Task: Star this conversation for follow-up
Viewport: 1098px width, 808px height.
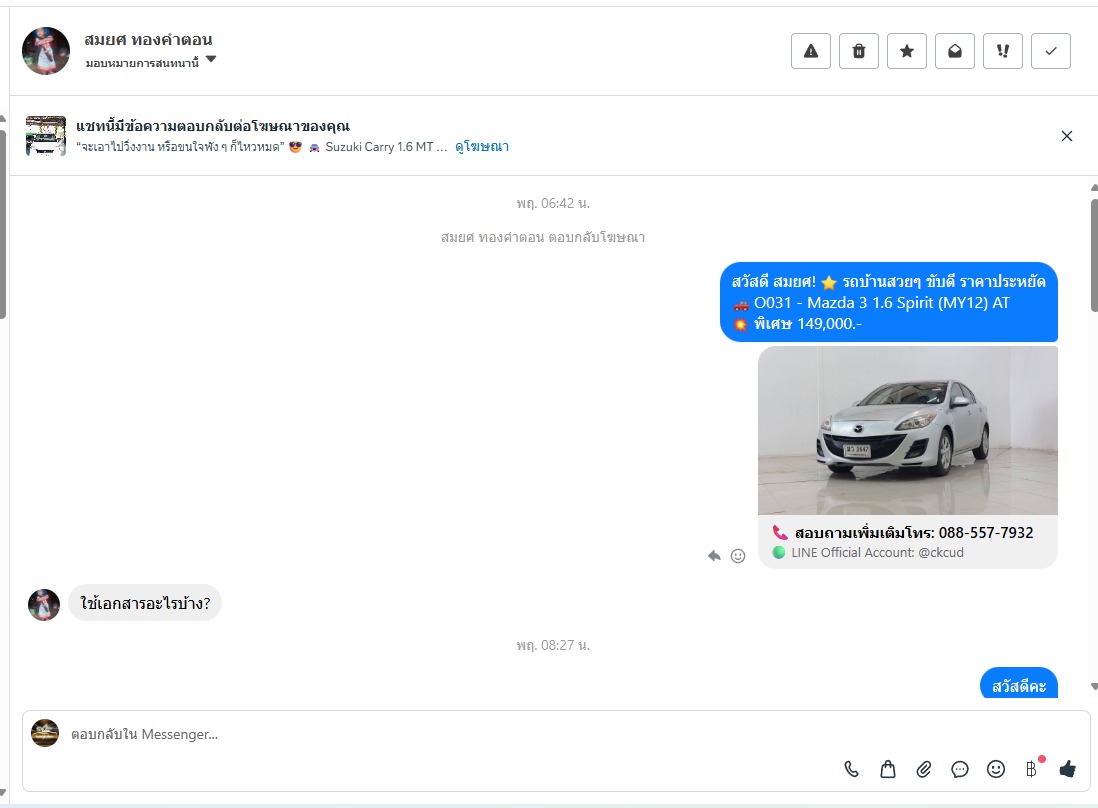Action: [907, 51]
